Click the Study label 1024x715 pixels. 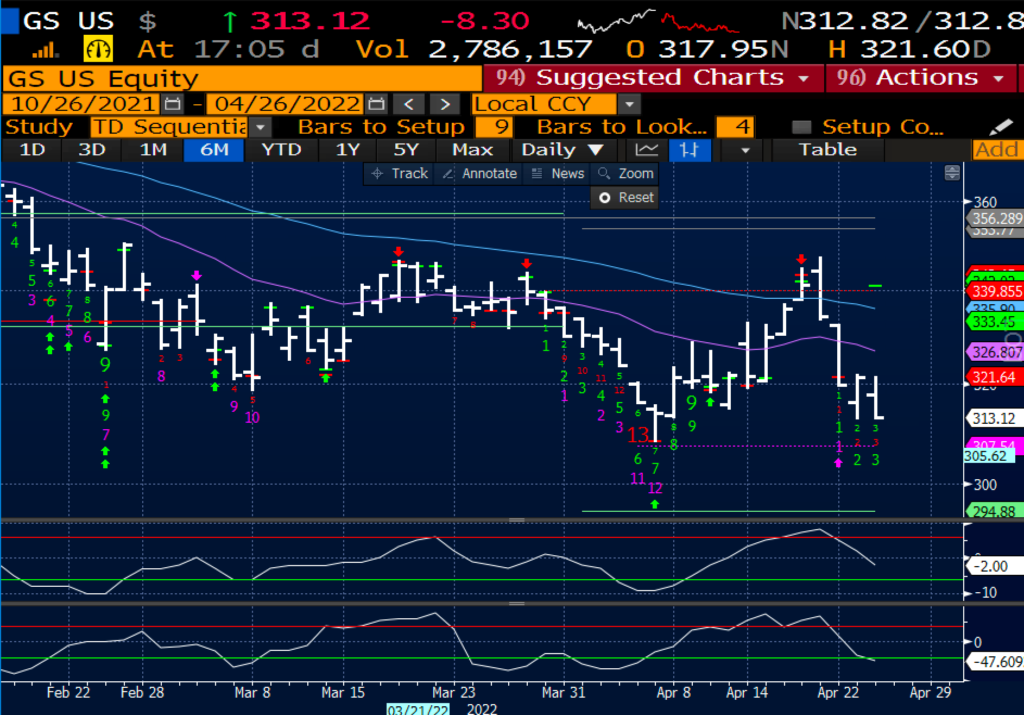coord(38,127)
